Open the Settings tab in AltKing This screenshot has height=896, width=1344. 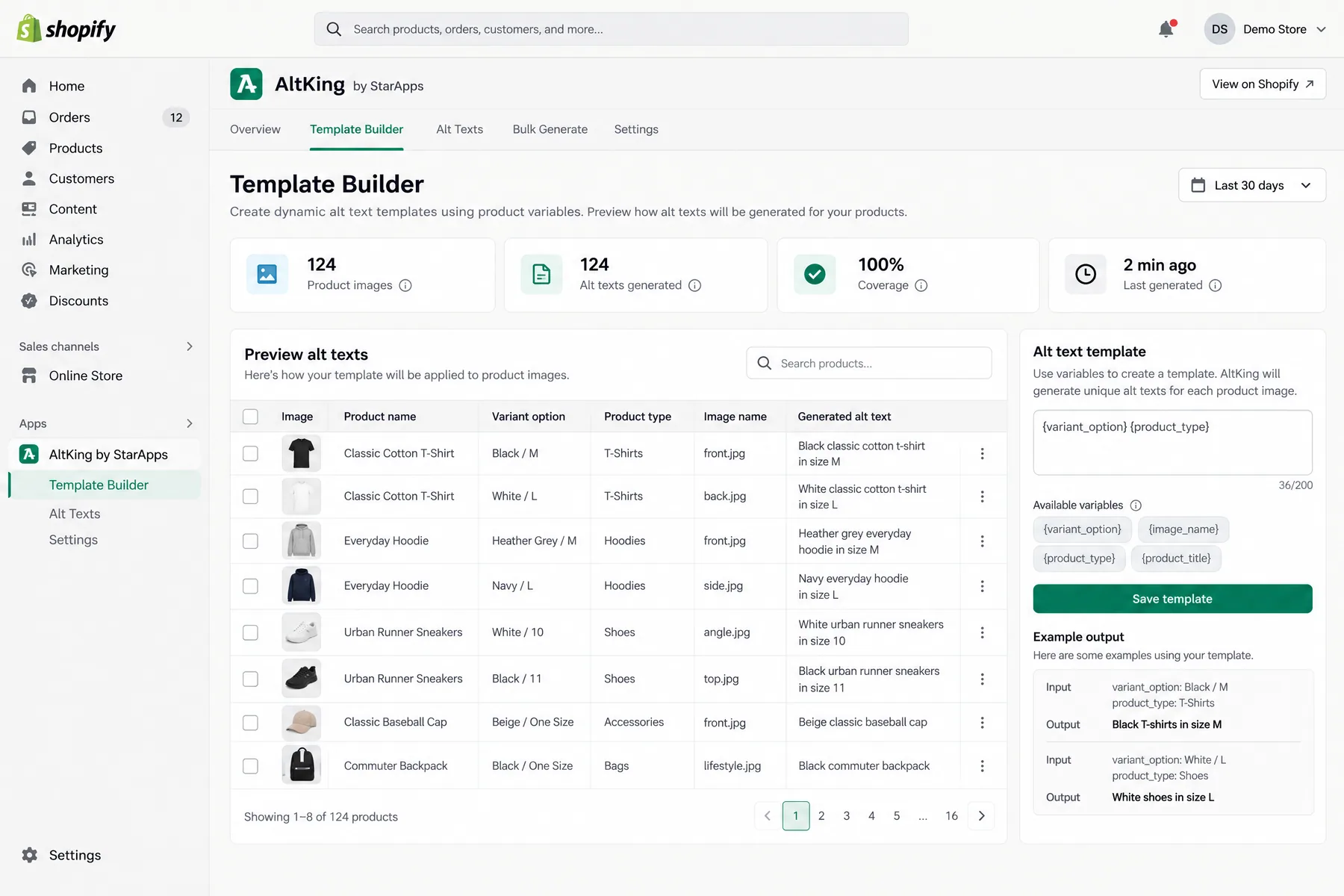click(636, 129)
